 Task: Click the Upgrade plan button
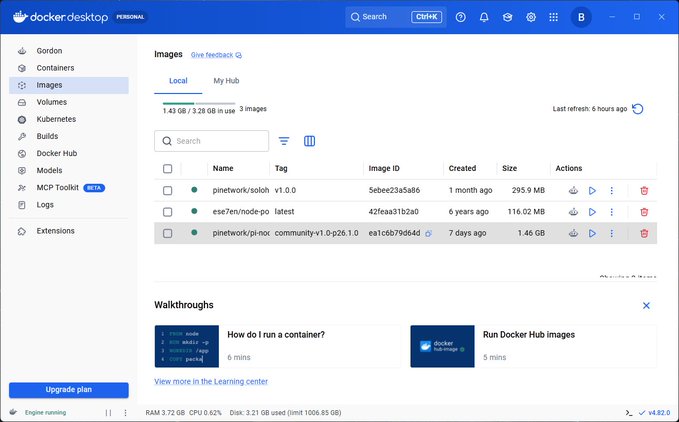(68, 390)
